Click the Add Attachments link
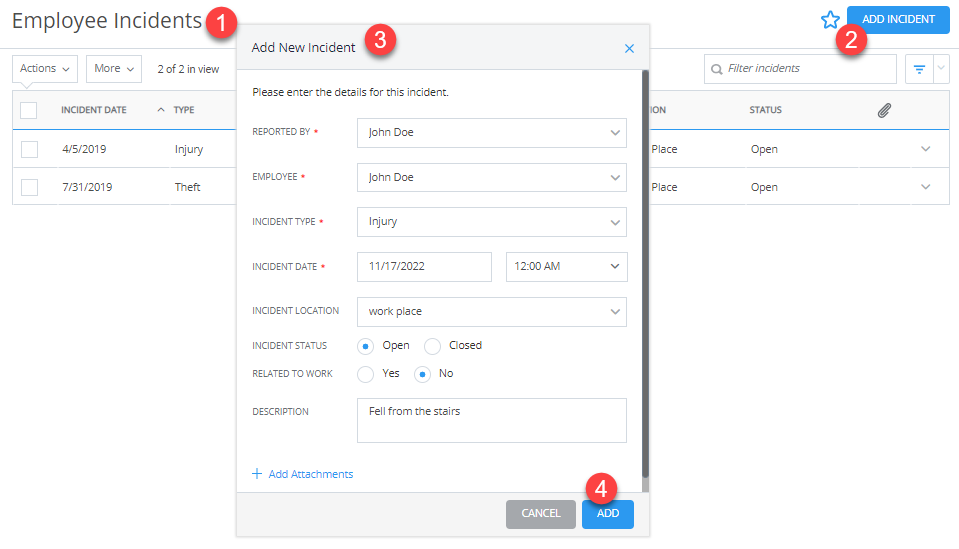This screenshot has width=959, height=549. click(x=311, y=474)
